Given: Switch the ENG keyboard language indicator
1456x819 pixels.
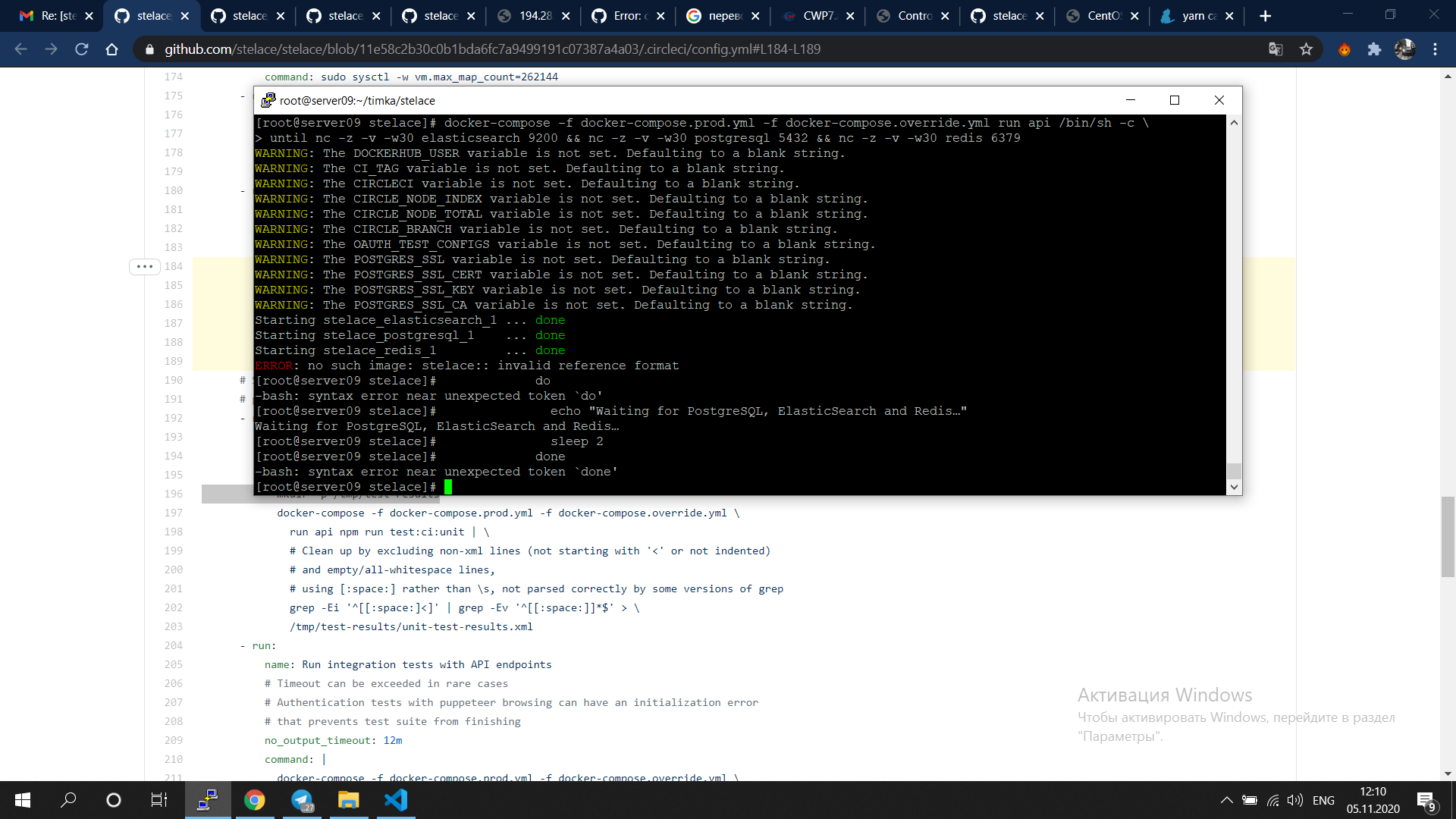Looking at the screenshot, I should pyautogui.click(x=1323, y=800).
